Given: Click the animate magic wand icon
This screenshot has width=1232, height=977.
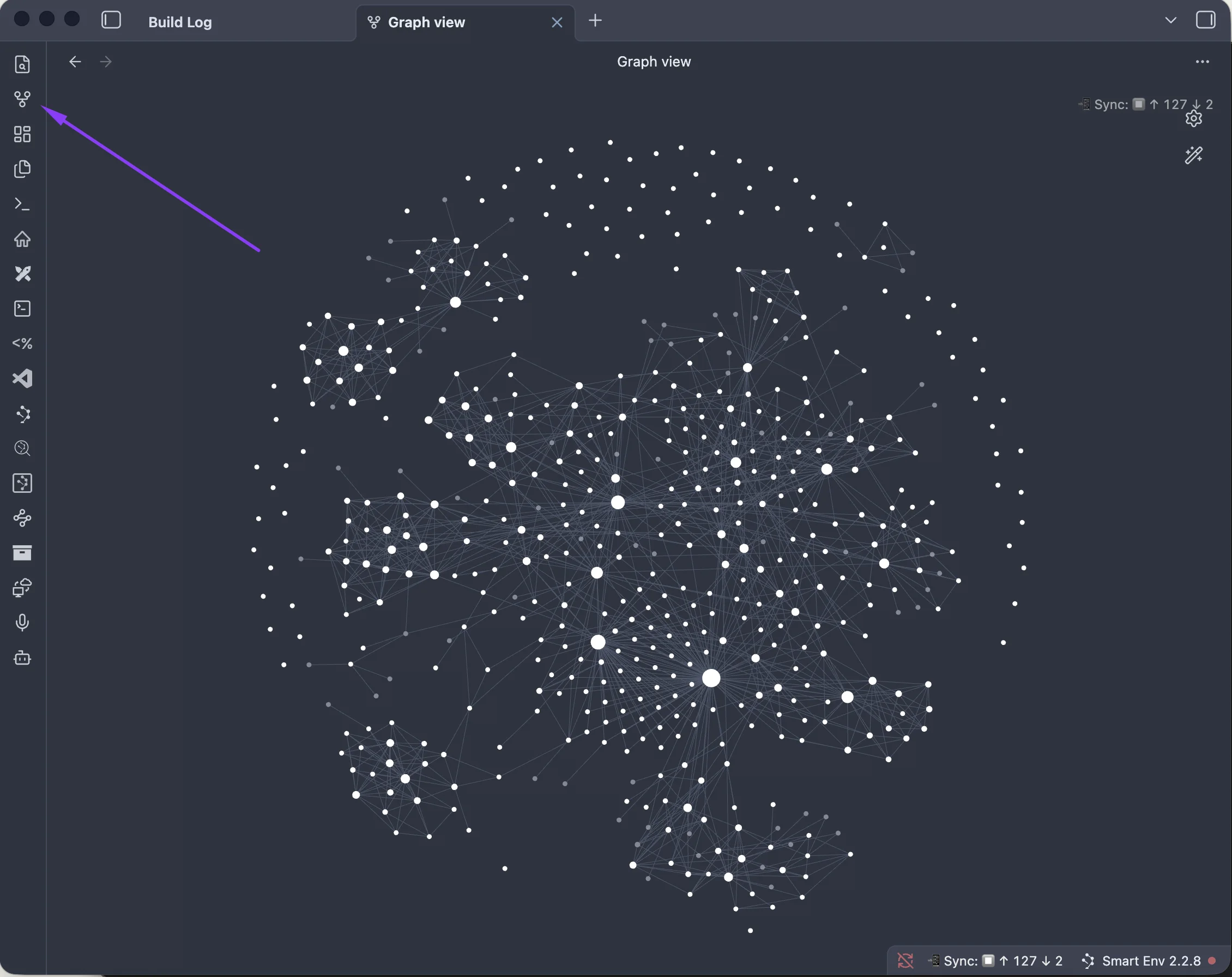Looking at the screenshot, I should tap(1193, 155).
